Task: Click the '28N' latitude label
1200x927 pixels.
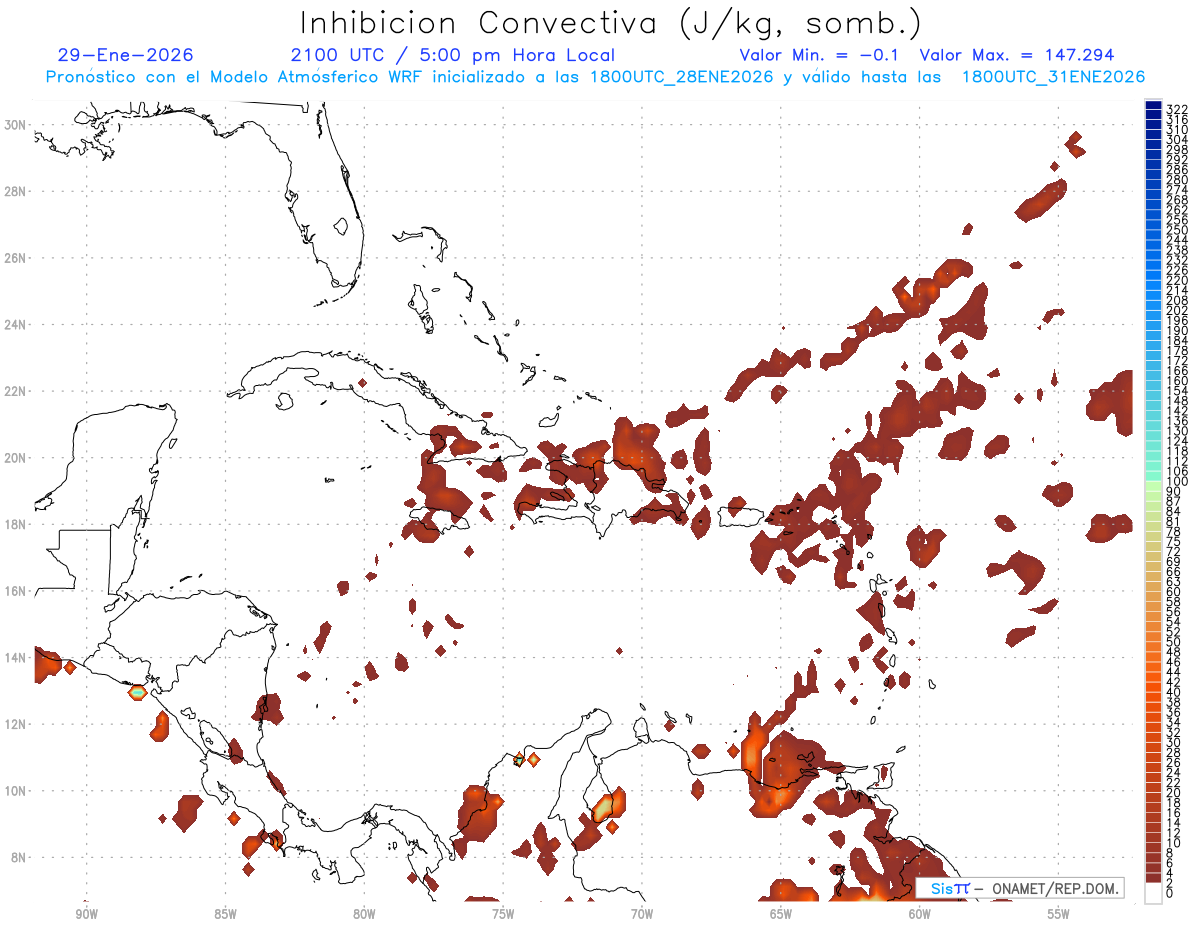Action: [15, 190]
